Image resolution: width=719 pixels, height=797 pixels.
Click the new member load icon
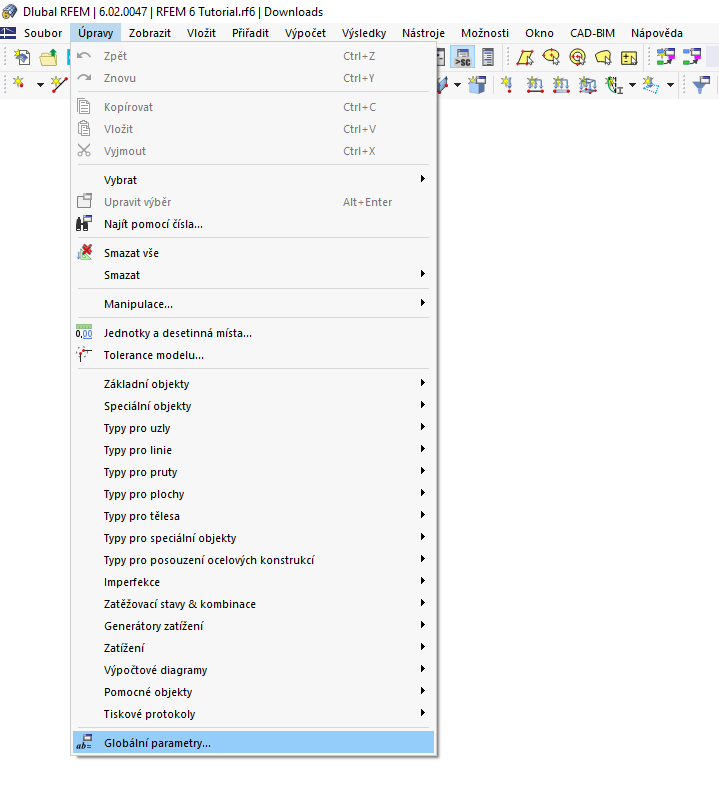pos(561,84)
